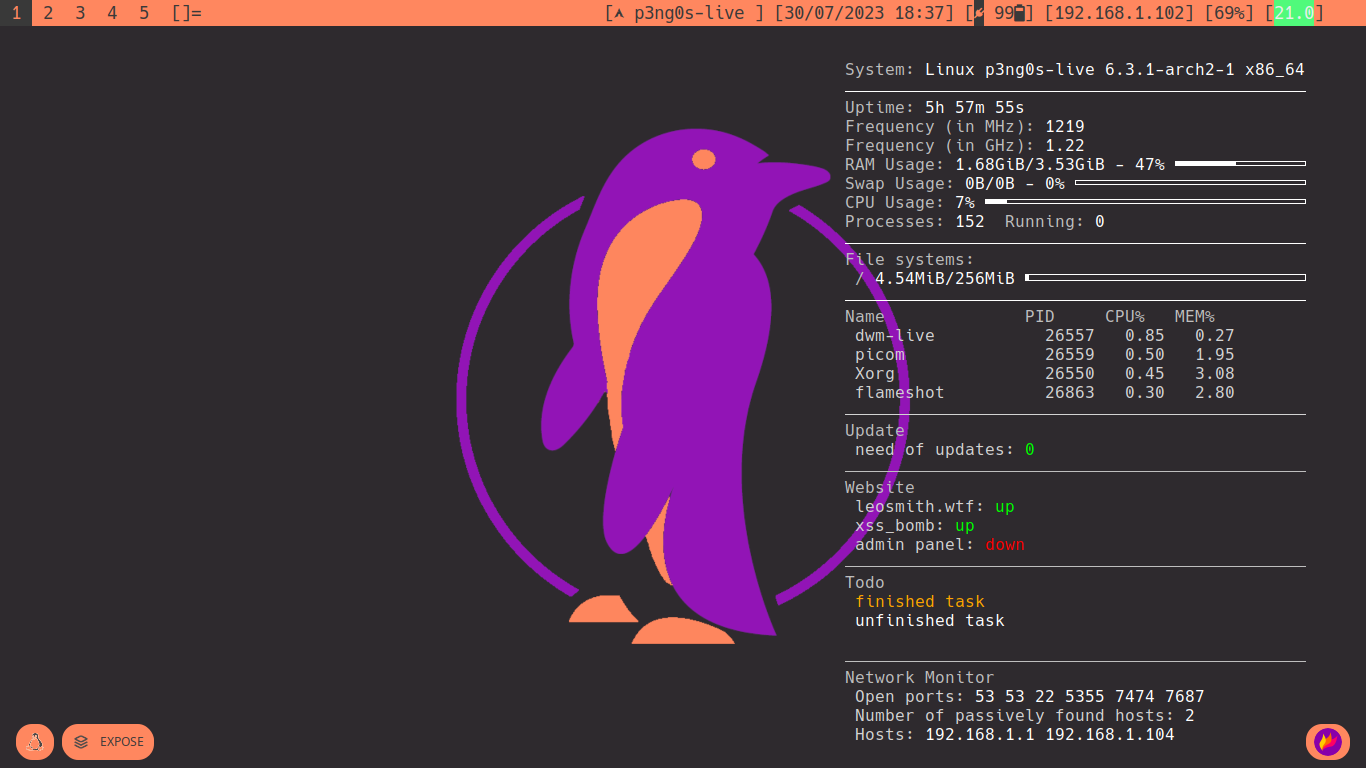
Task: Switch to workspace tag 4
Action: [112, 13]
